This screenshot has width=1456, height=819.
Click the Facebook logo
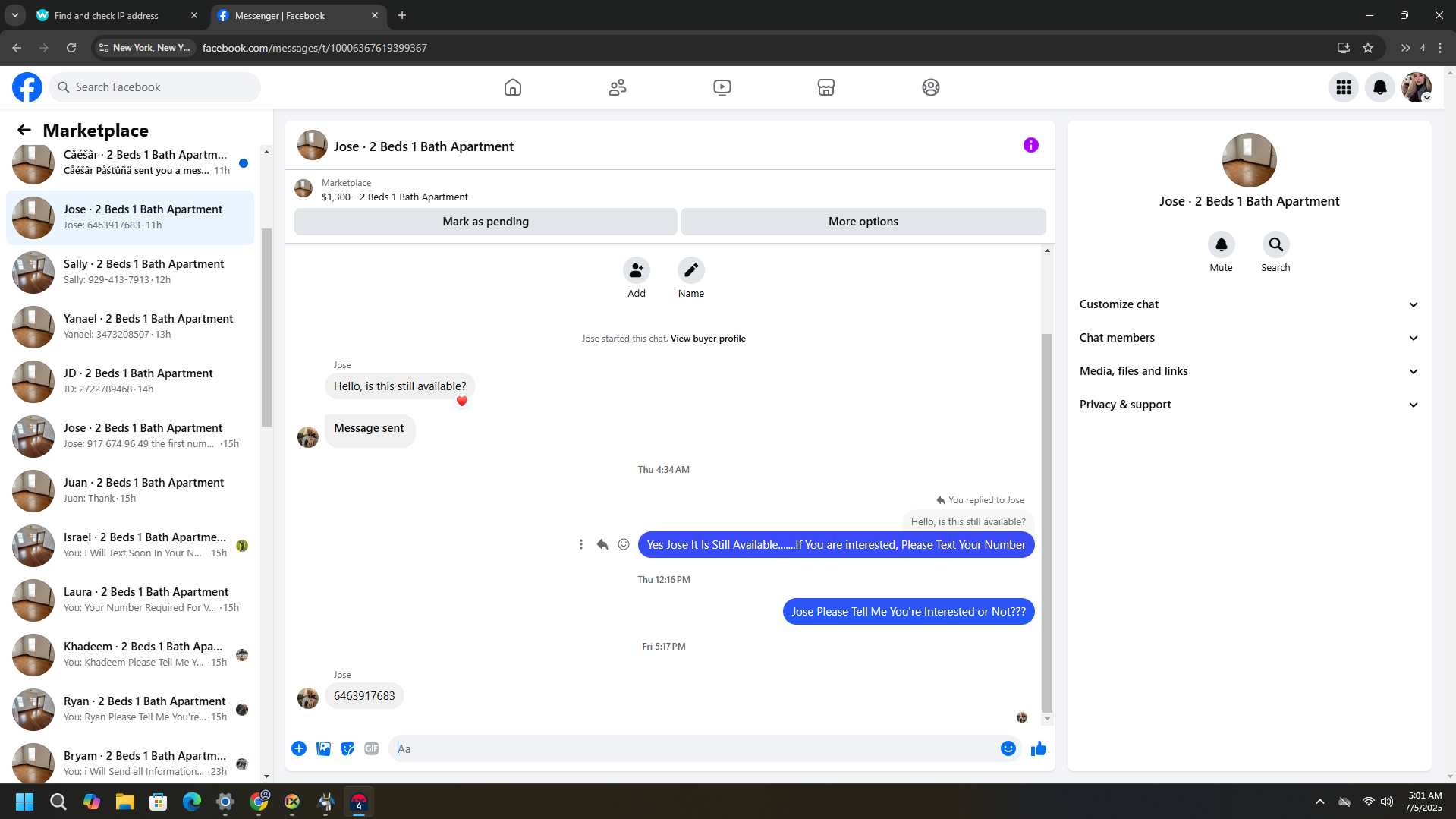27,87
